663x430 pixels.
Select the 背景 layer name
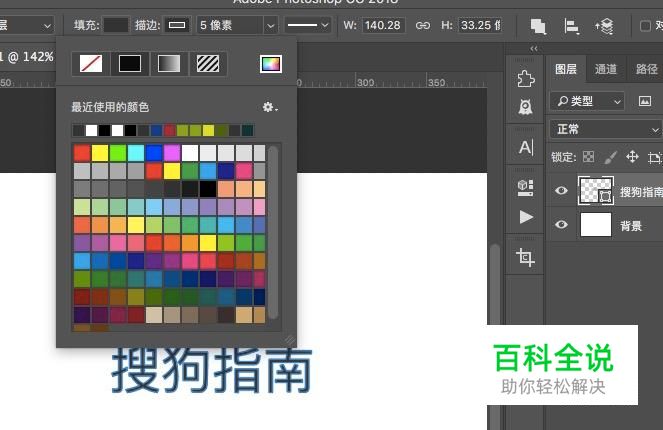(x=631, y=226)
